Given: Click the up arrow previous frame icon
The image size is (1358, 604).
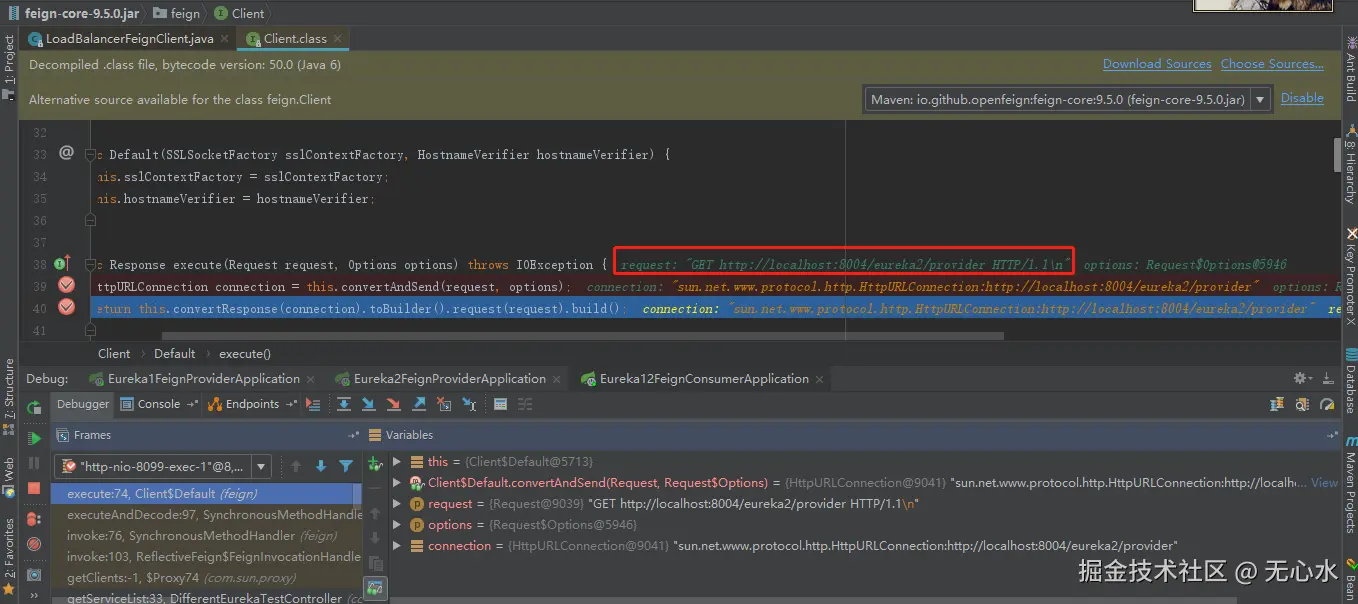Looking at the screenshot, I should [x=296, y=466].
